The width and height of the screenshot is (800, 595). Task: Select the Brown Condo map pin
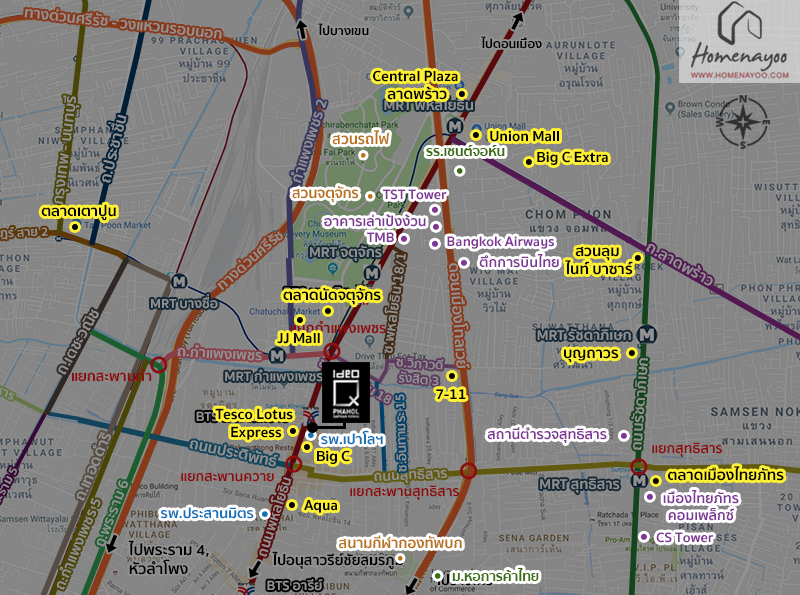point(670,108)
